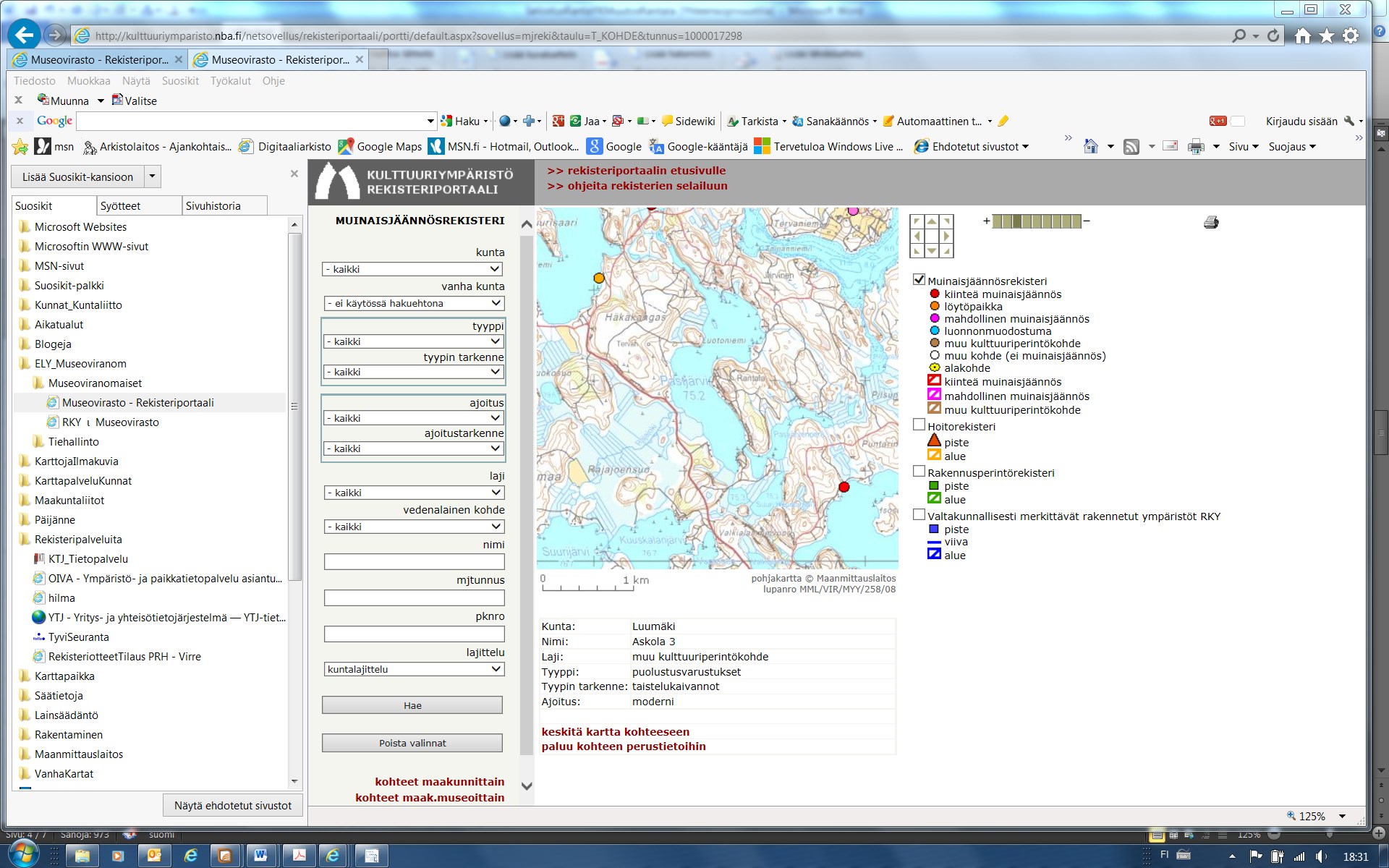Select the darkest zoom level segment

(1017, 221)
